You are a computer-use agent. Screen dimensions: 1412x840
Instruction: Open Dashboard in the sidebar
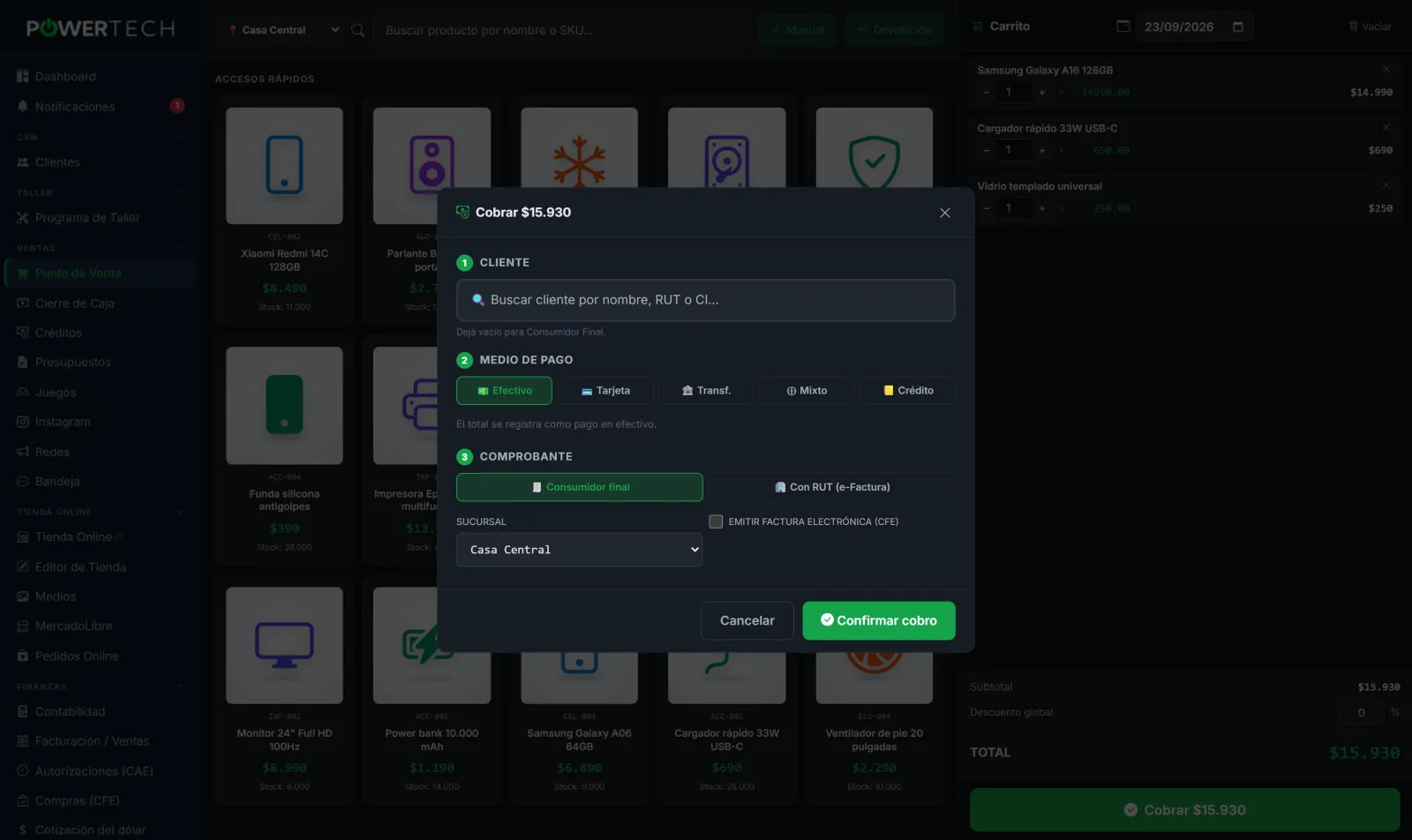point(99,77)
